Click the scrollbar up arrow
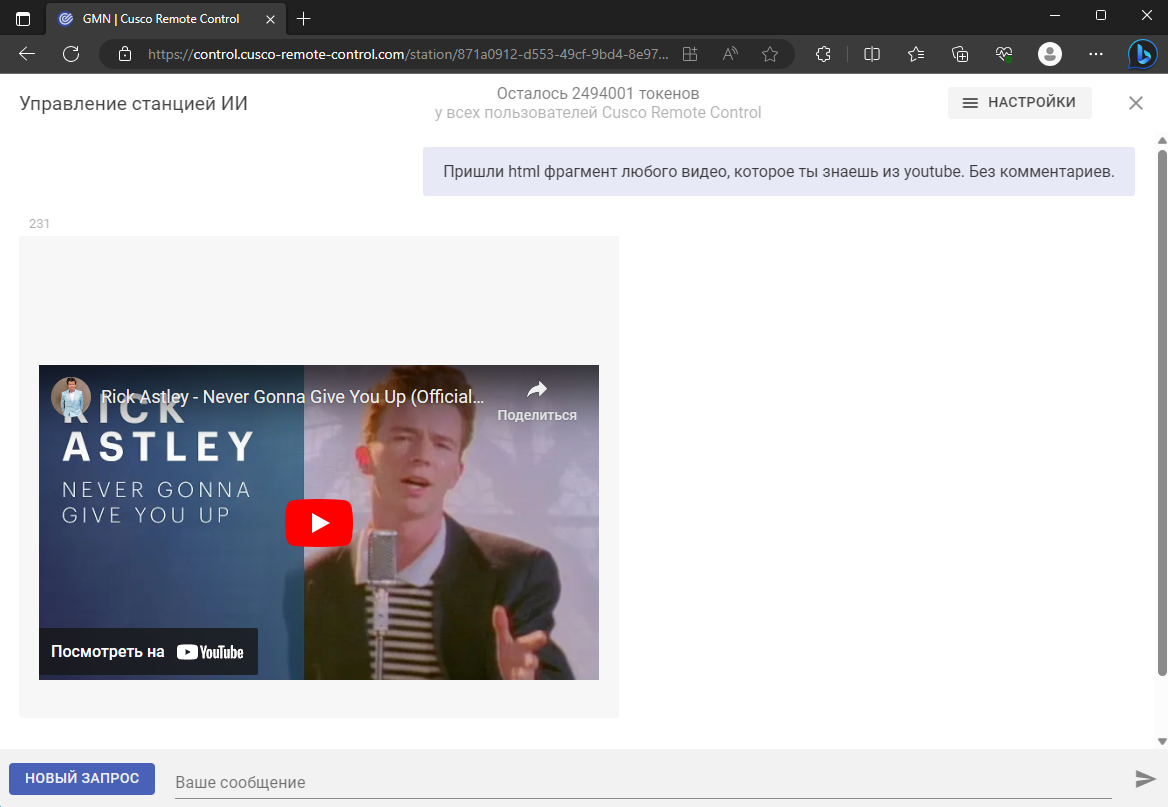 pyautogui.click(x=1162, y=140)
